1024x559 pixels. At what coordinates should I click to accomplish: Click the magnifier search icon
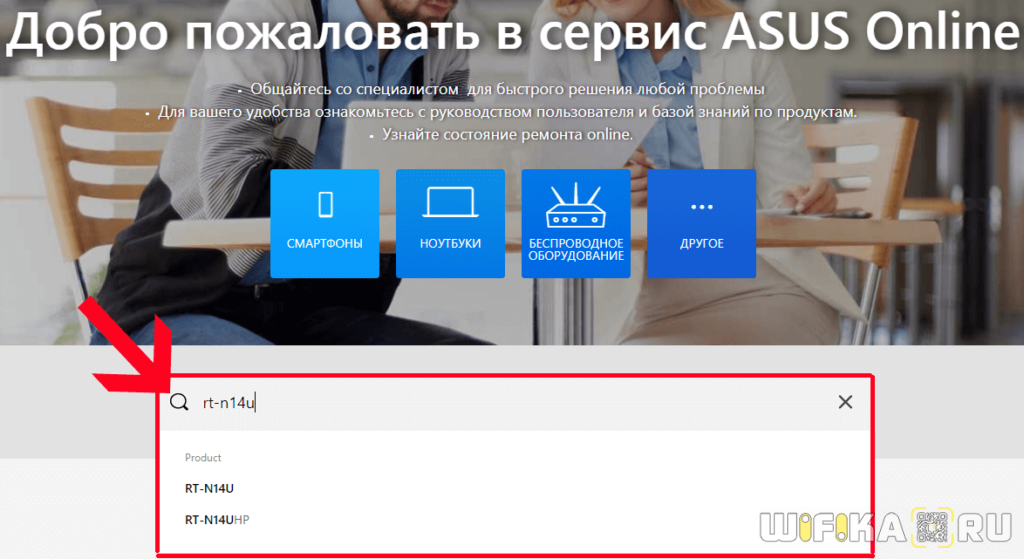click(179, 402)
